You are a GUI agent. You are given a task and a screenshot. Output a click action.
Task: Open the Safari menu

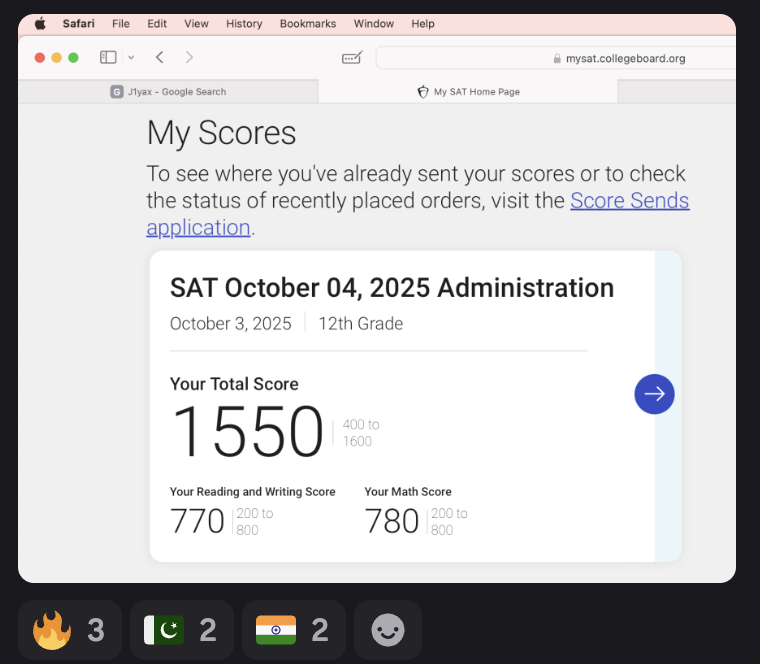coord(79,23)
